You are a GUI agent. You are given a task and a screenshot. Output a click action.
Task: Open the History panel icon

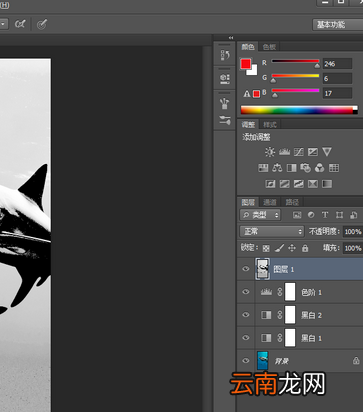225,55
